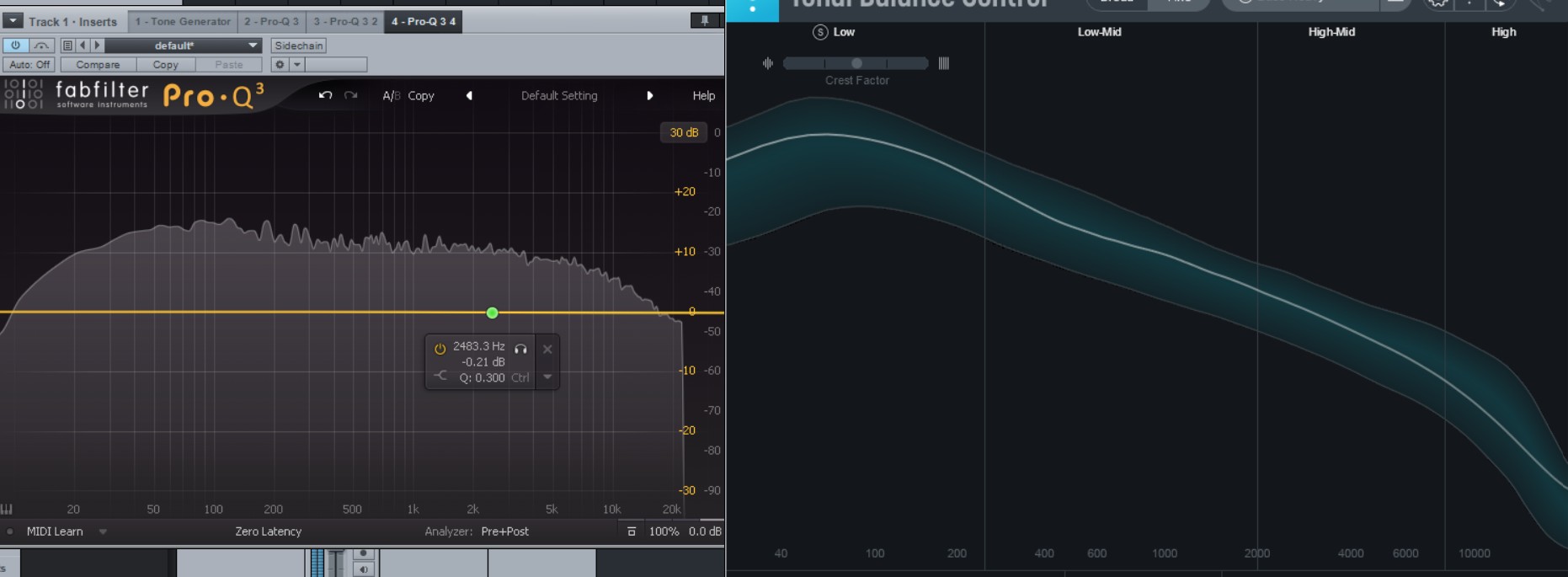Switch to 1 - Tone Generator tab
This screenshot has height=577, width=1568.
click(x=183, y=21)
